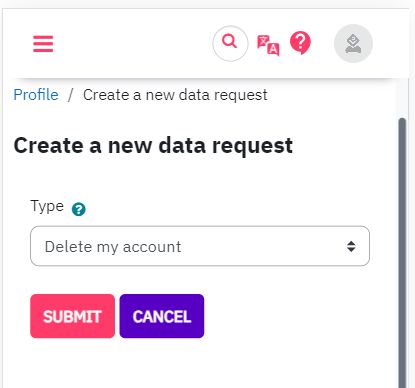
Task: Click the up-down arrows on Type select
Action: [351, 247]
